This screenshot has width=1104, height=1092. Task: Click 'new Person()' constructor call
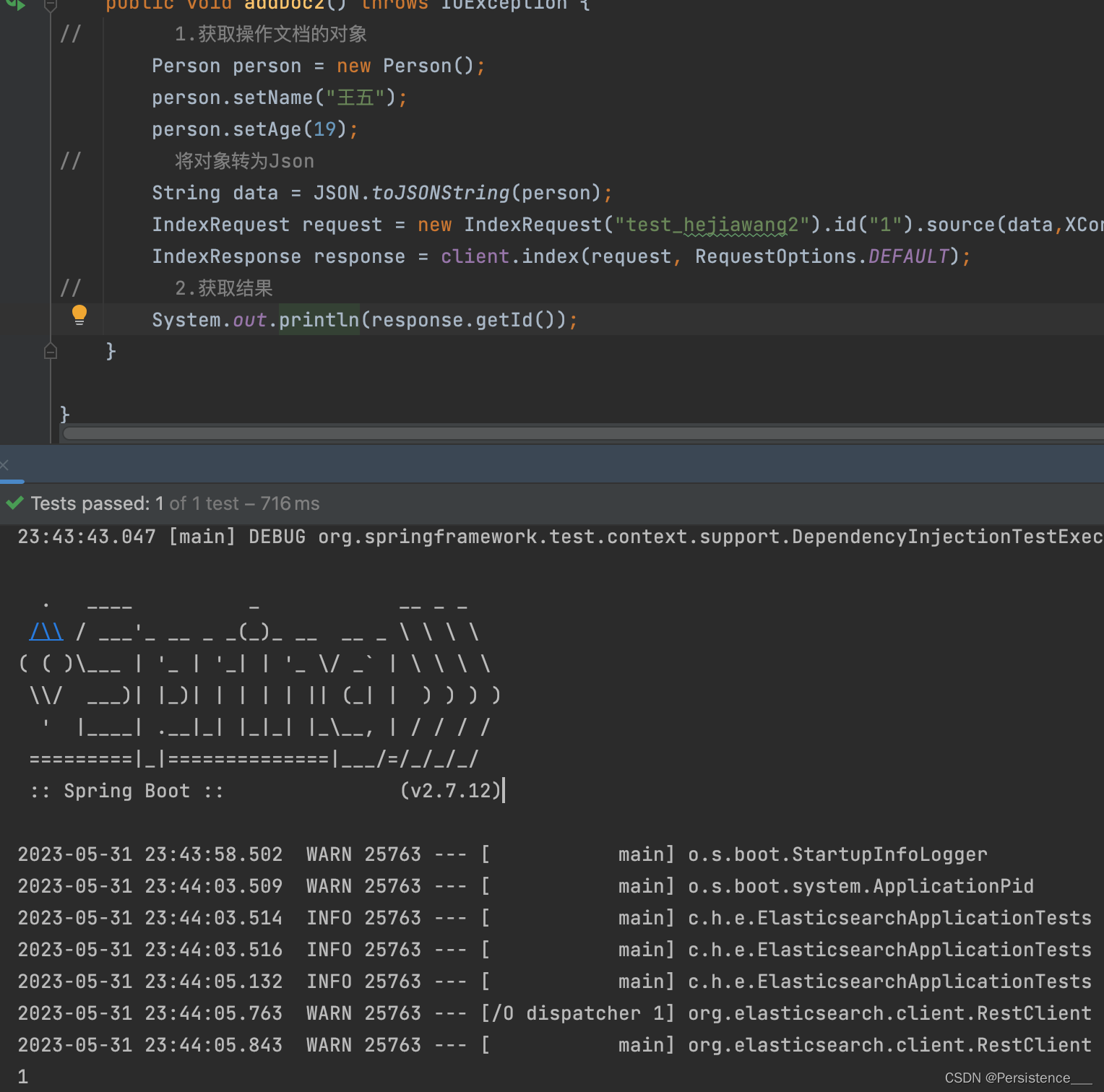pos(405,66)
